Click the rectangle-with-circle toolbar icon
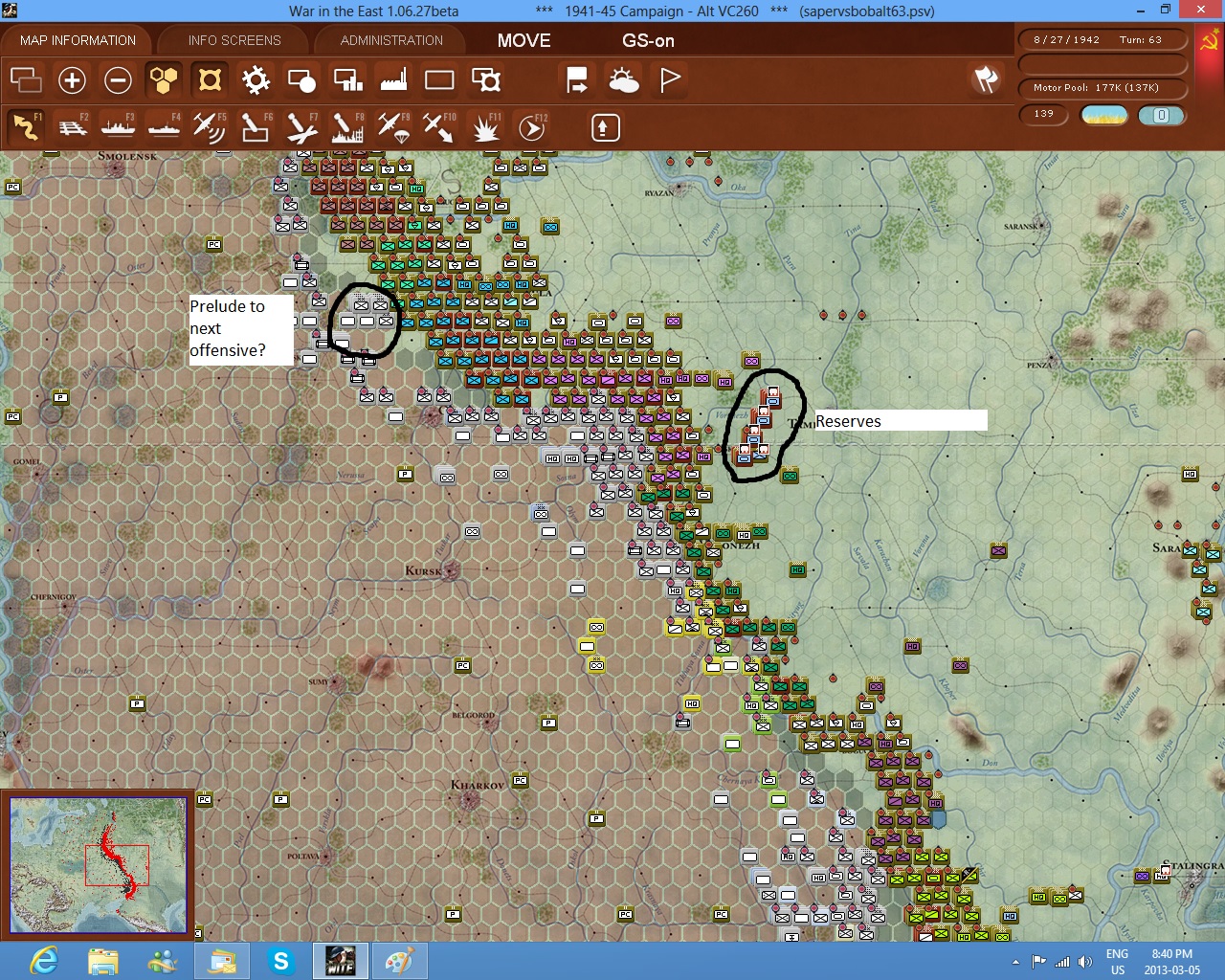Screen dimensions: 1225x980 [301, 79]
